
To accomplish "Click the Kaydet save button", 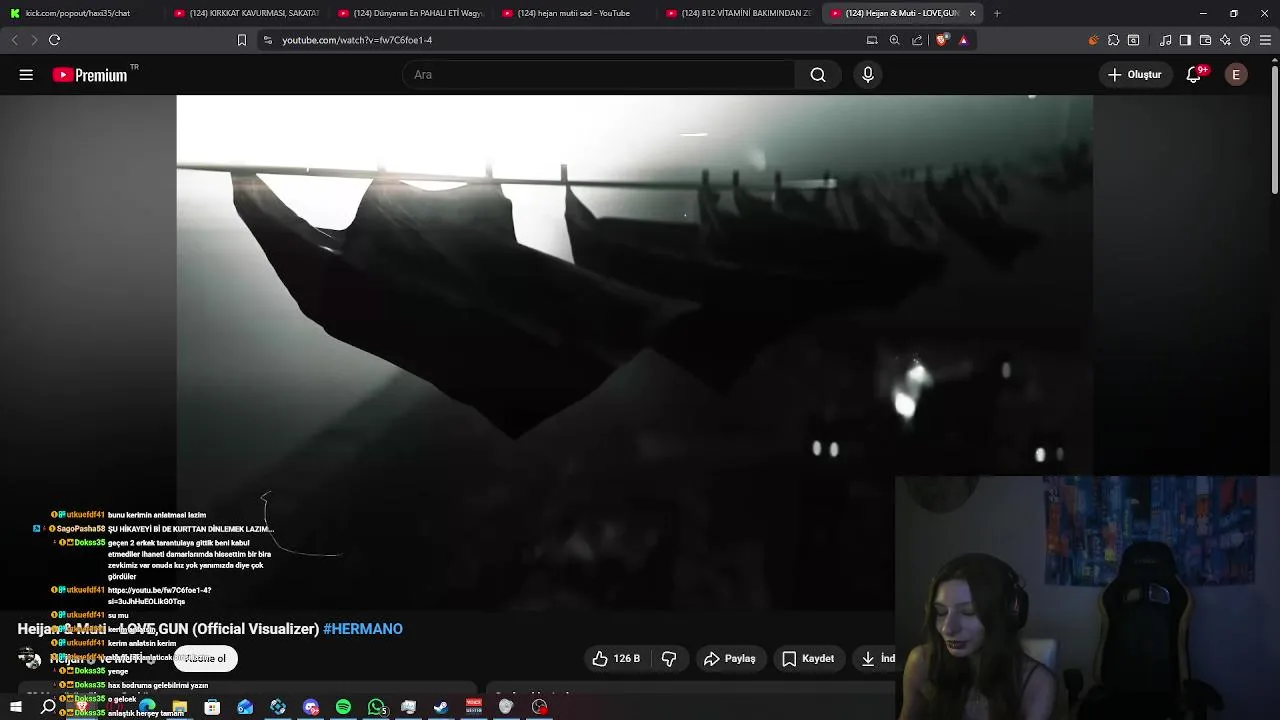I will (x=808, y=658).
